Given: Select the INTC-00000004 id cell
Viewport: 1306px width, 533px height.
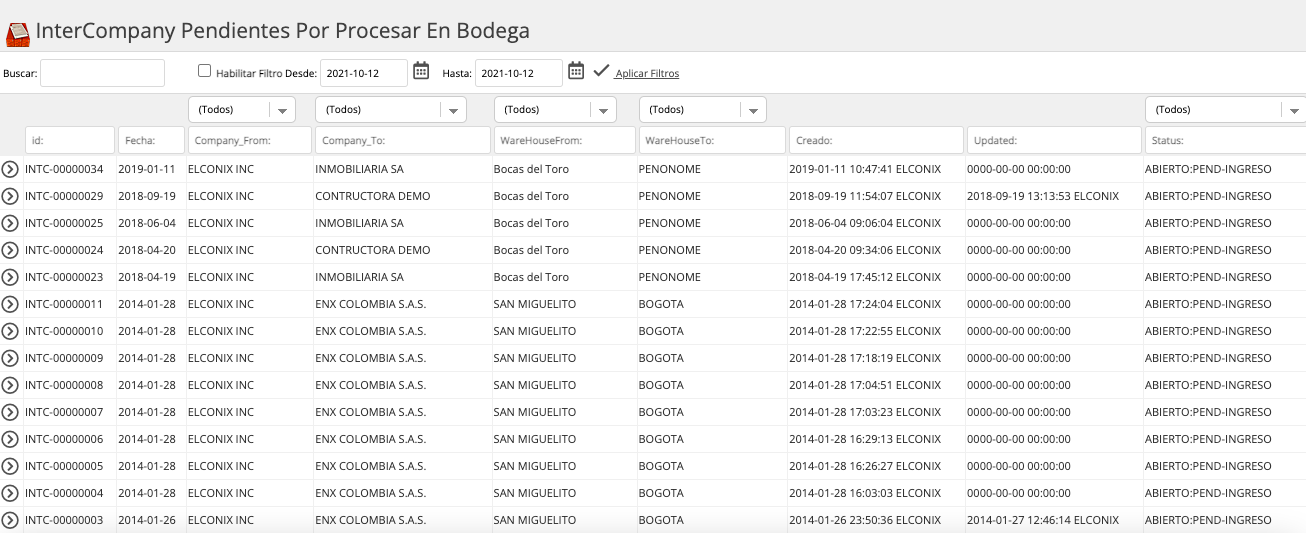Looking at the screenshot, I should pos(64,493).
